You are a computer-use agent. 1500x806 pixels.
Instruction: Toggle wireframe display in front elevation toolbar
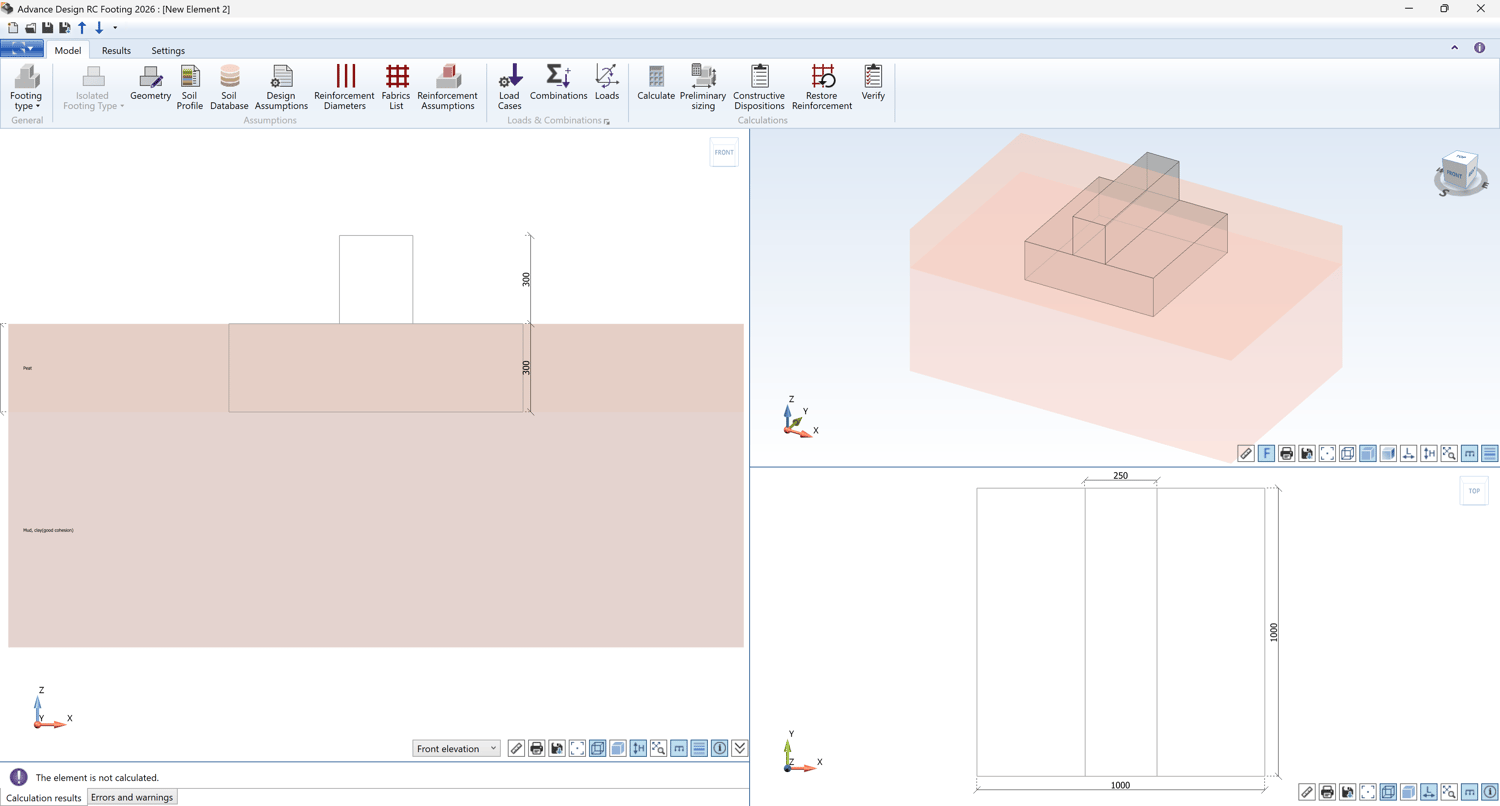tap(597, 749)
